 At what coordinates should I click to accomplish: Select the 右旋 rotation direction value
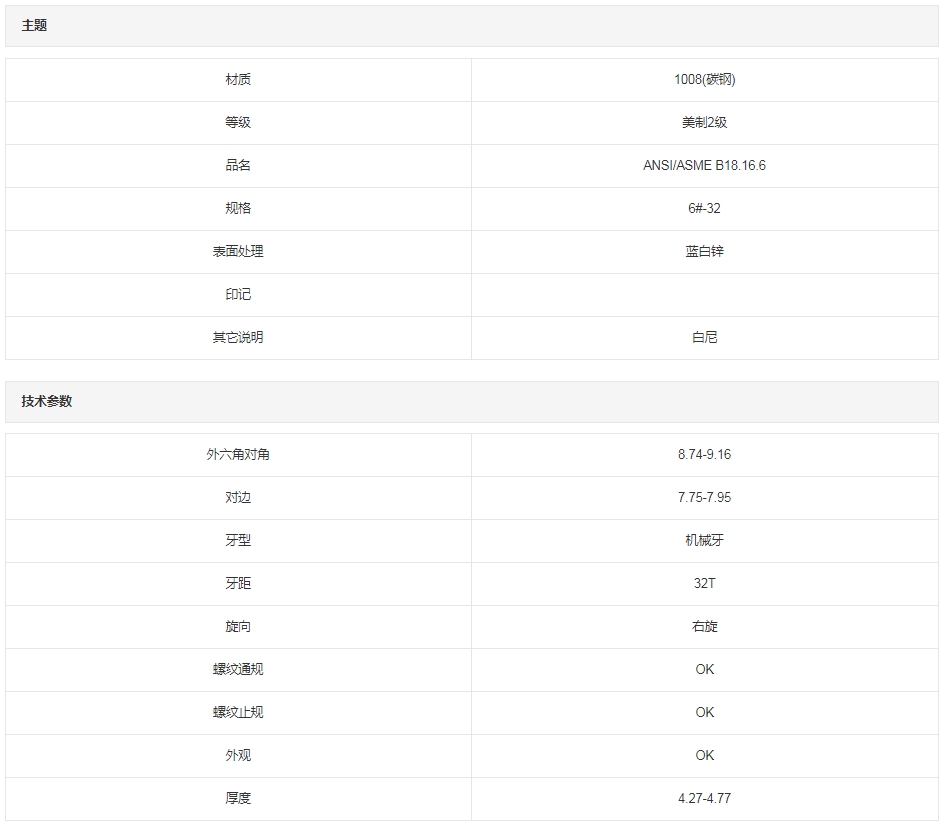tap(704, 627)
